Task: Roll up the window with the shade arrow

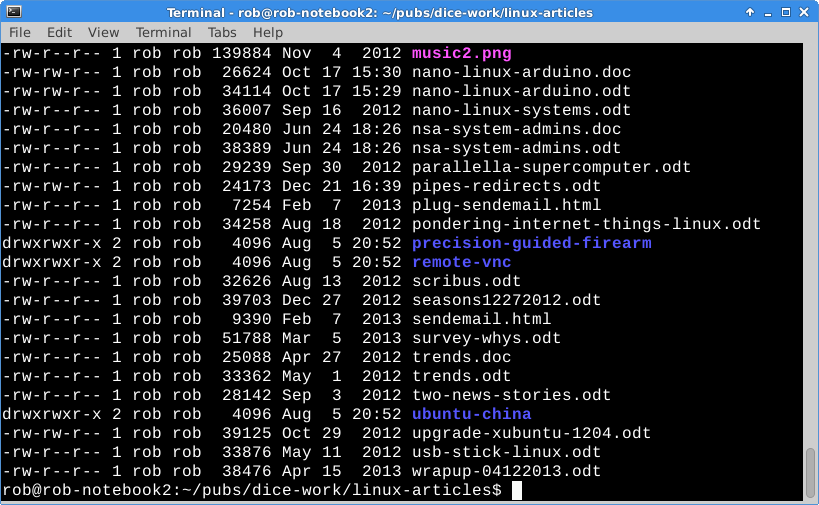Action: click(x=750, y=12)
